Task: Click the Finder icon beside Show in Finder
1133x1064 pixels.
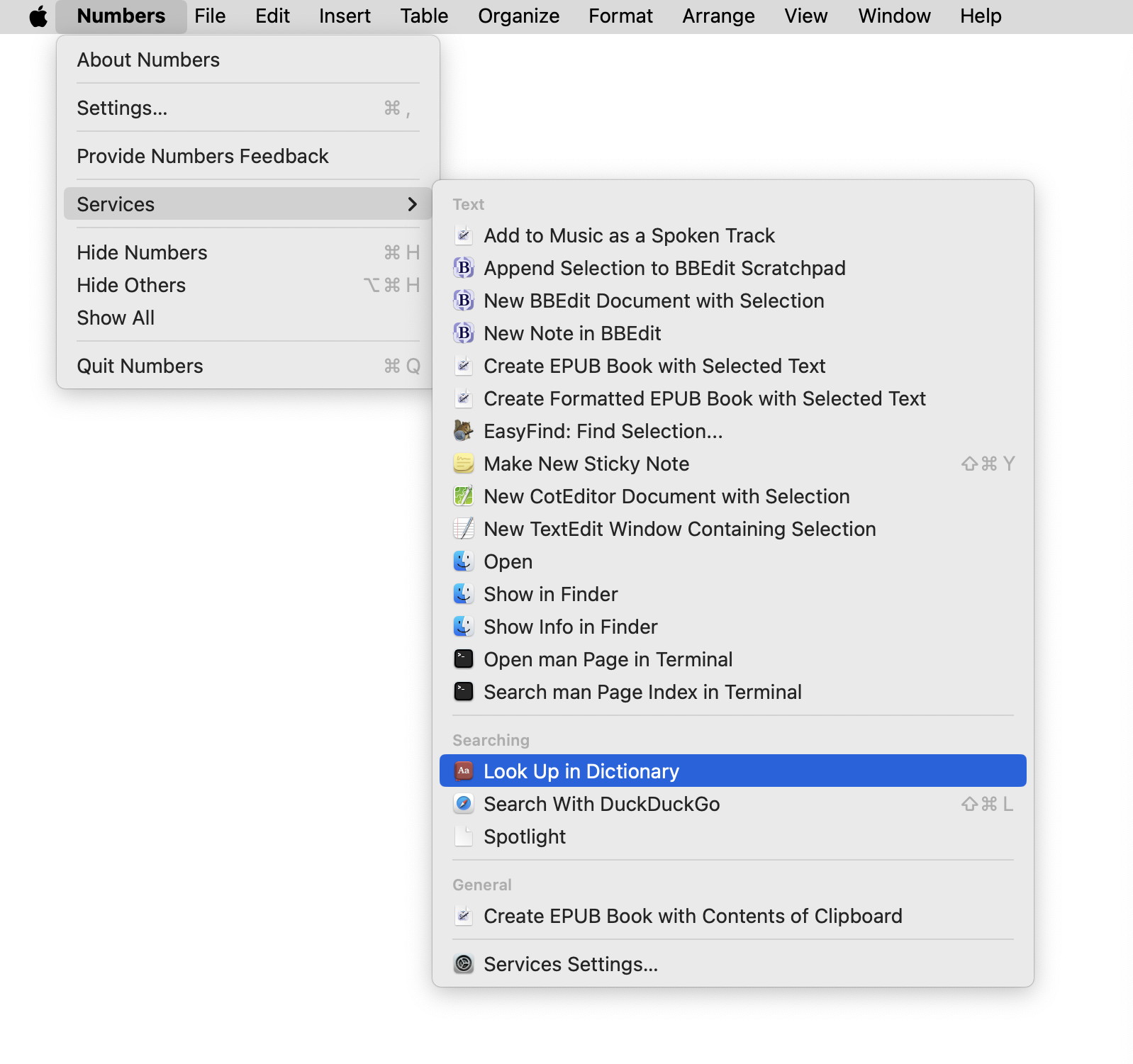Action: click(x=464, y=594)
